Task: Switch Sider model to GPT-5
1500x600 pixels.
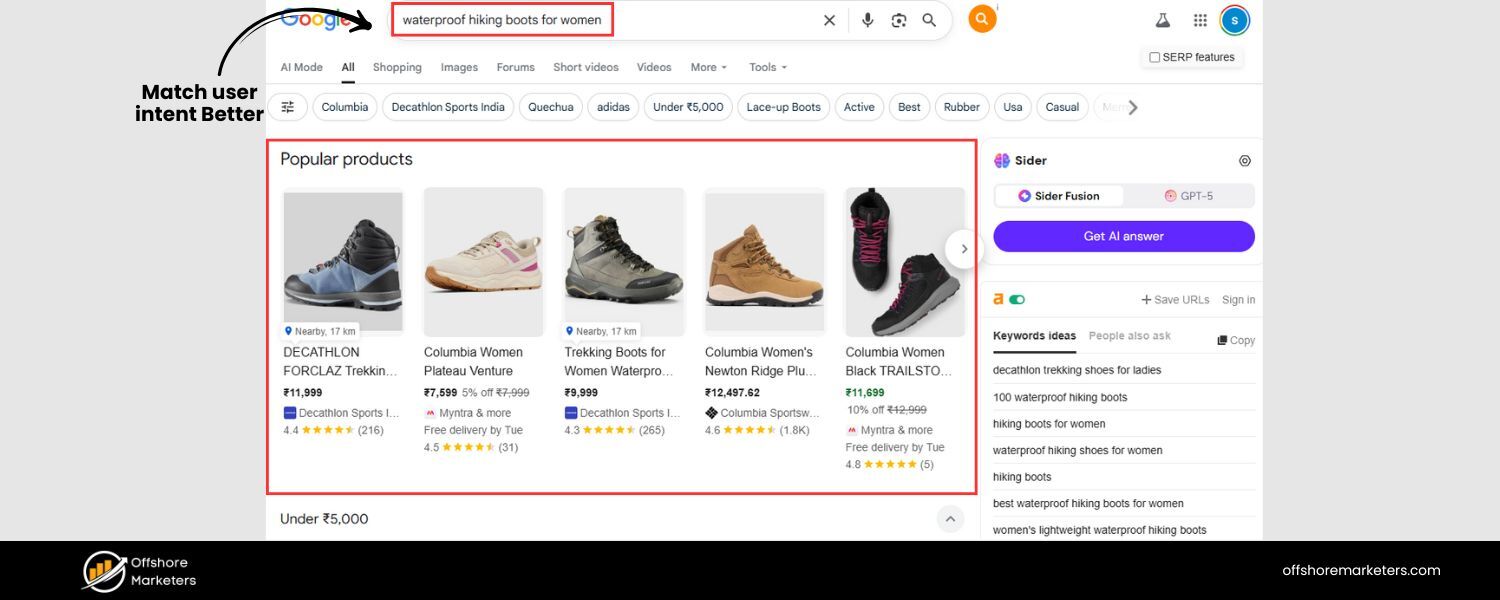Action: tap(1190, 195)
